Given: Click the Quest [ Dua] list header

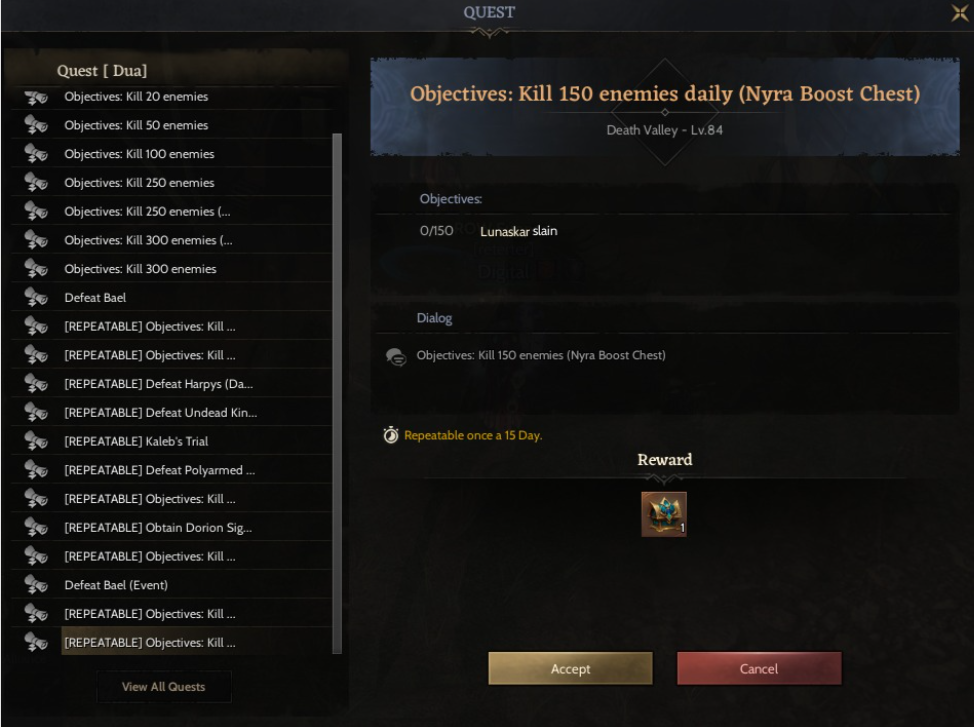Looking at the screenshot, I should click(x=102, y=70).
